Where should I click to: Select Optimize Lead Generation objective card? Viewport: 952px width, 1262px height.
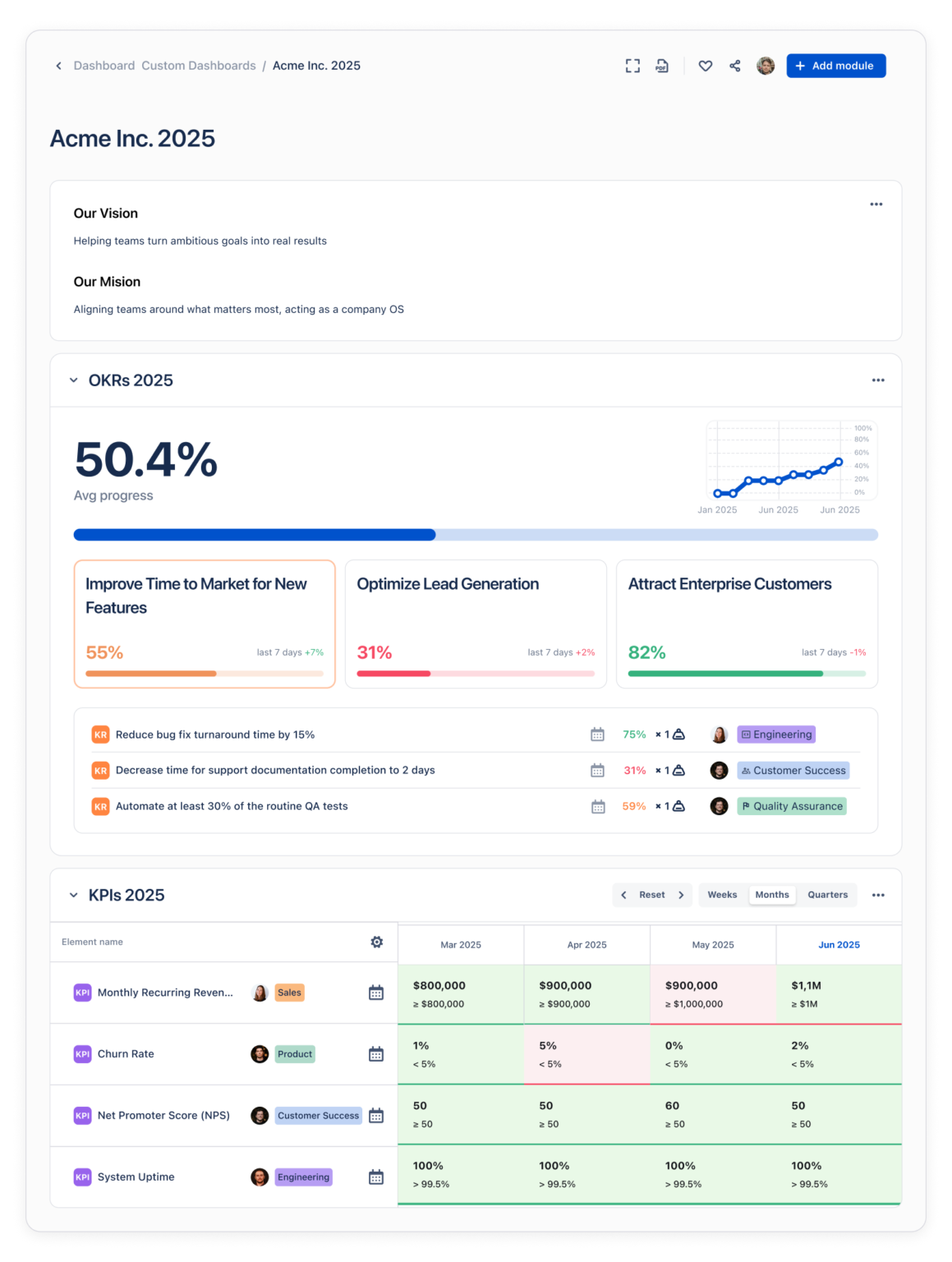[x=476, y=624]
